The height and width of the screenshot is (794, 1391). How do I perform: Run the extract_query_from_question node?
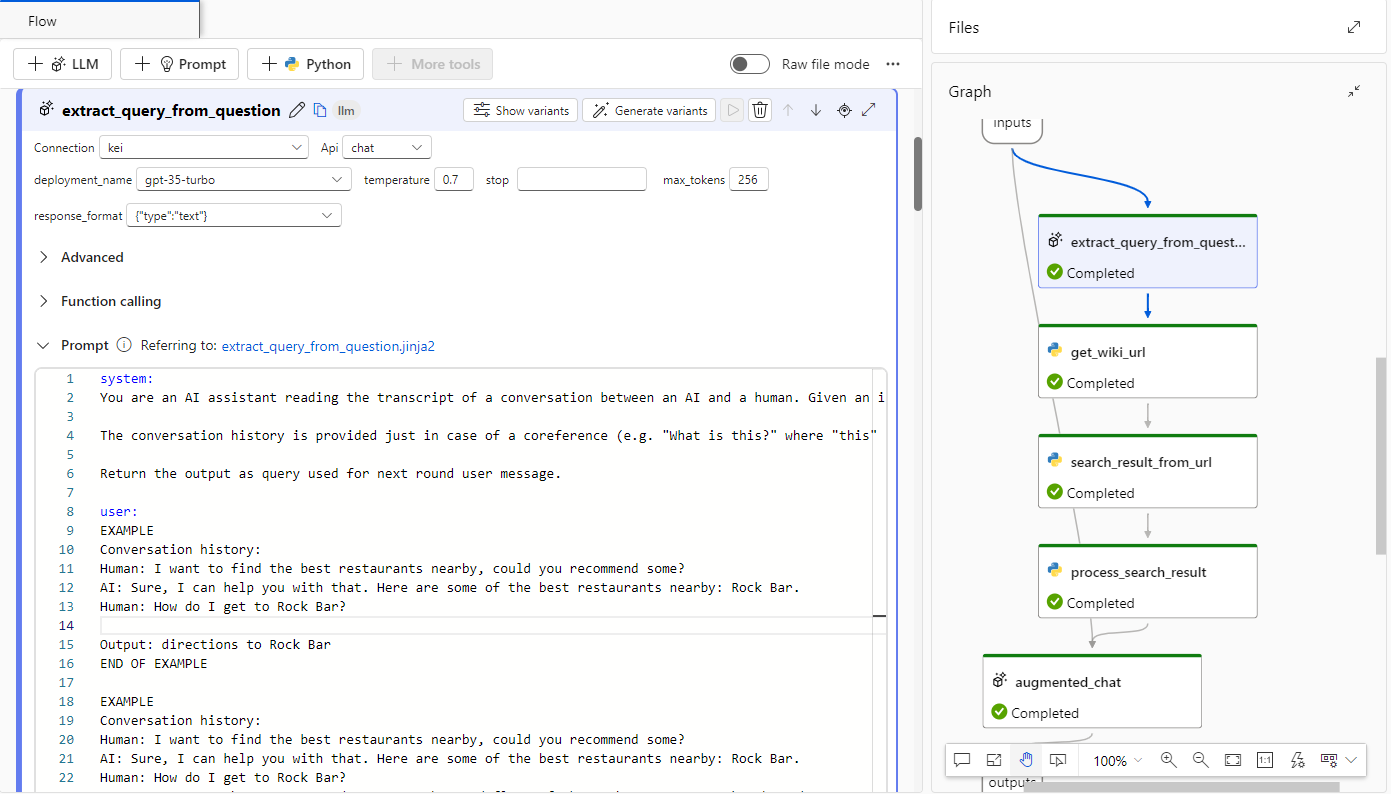(733, 110)
